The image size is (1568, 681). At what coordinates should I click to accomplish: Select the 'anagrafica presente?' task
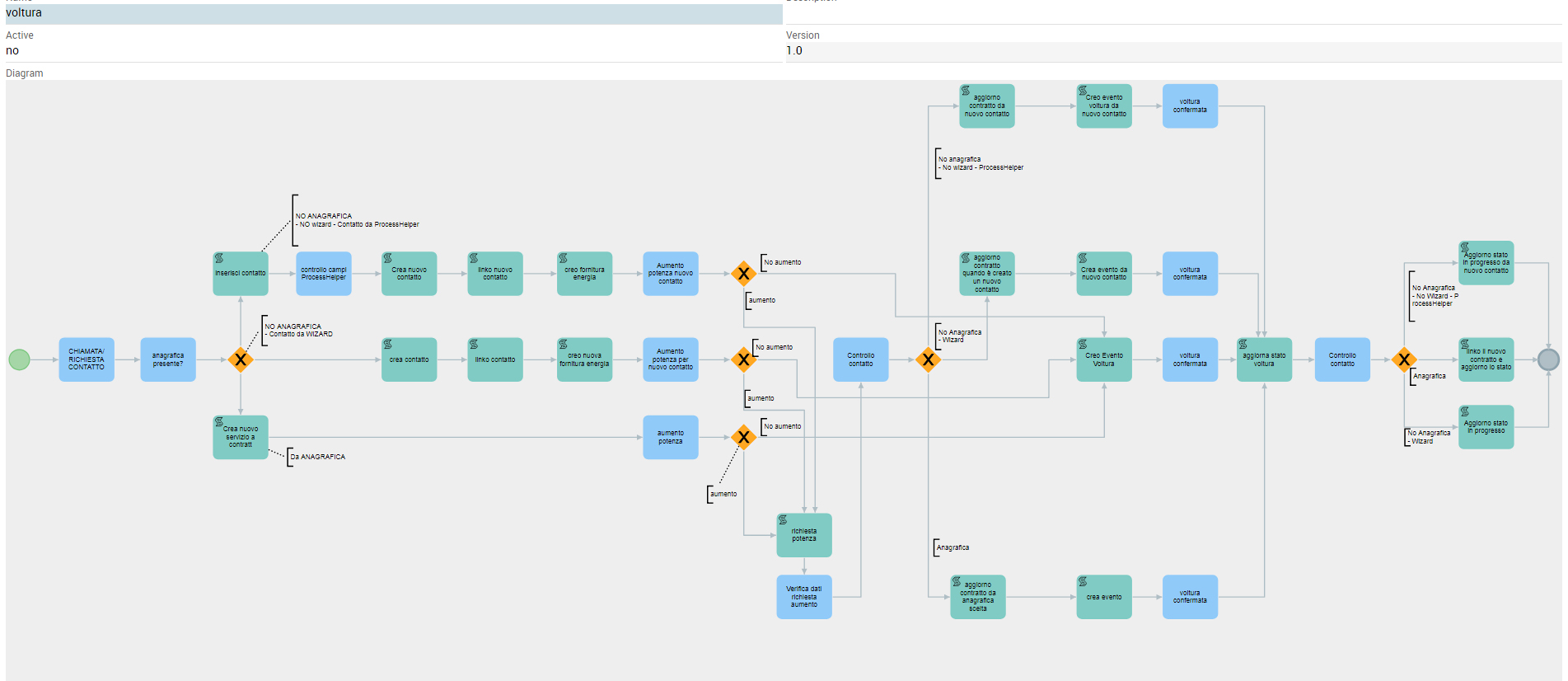click(x=168, y=359)
